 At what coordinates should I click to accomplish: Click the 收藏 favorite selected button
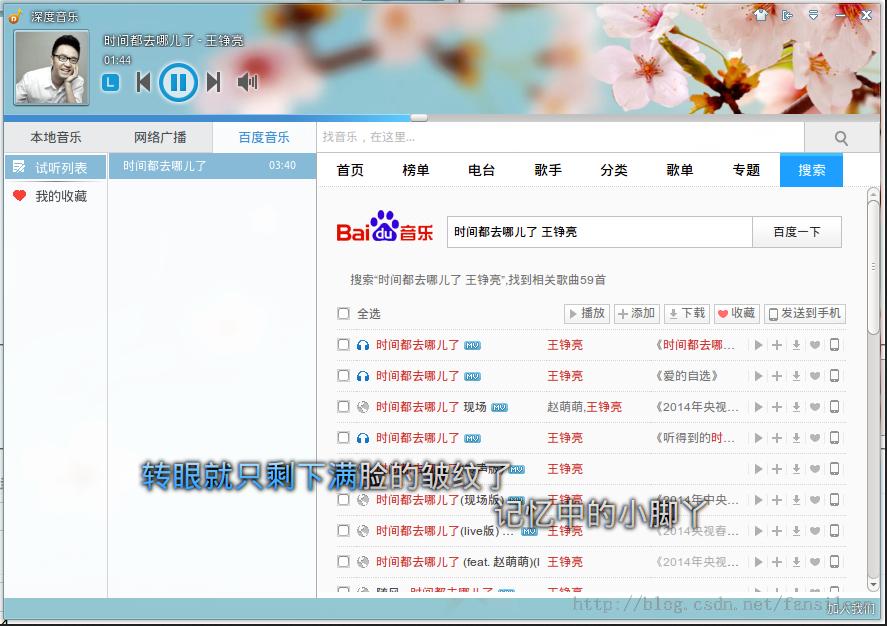point(737,313)
